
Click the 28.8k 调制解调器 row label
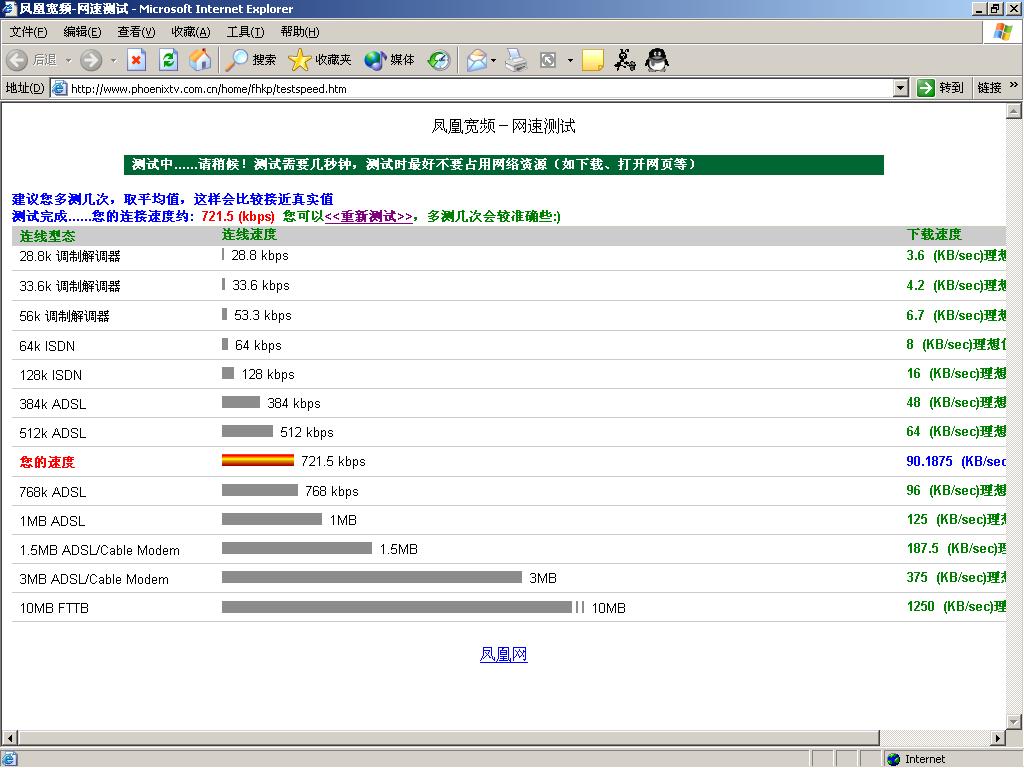[70, 256]
